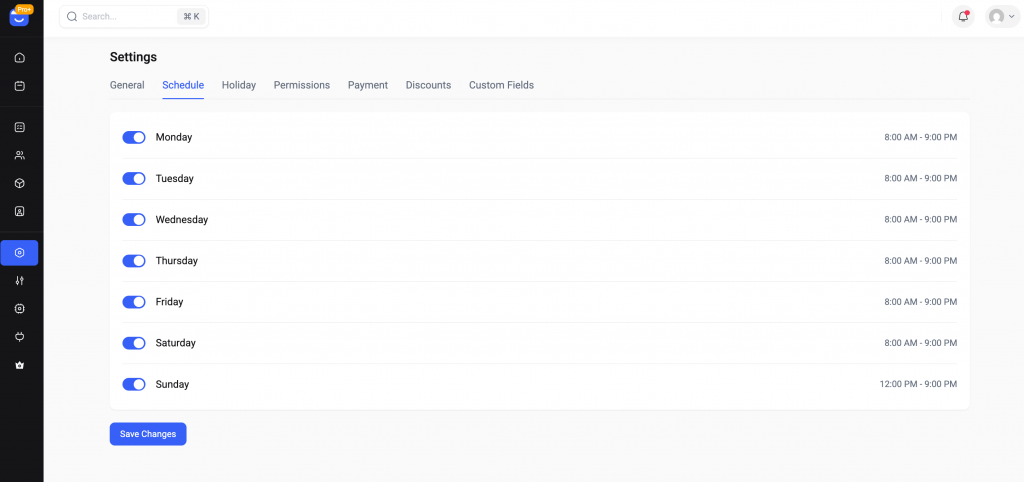Click the Friday day label
This screenshot has width=1024, height=482.
169,302
